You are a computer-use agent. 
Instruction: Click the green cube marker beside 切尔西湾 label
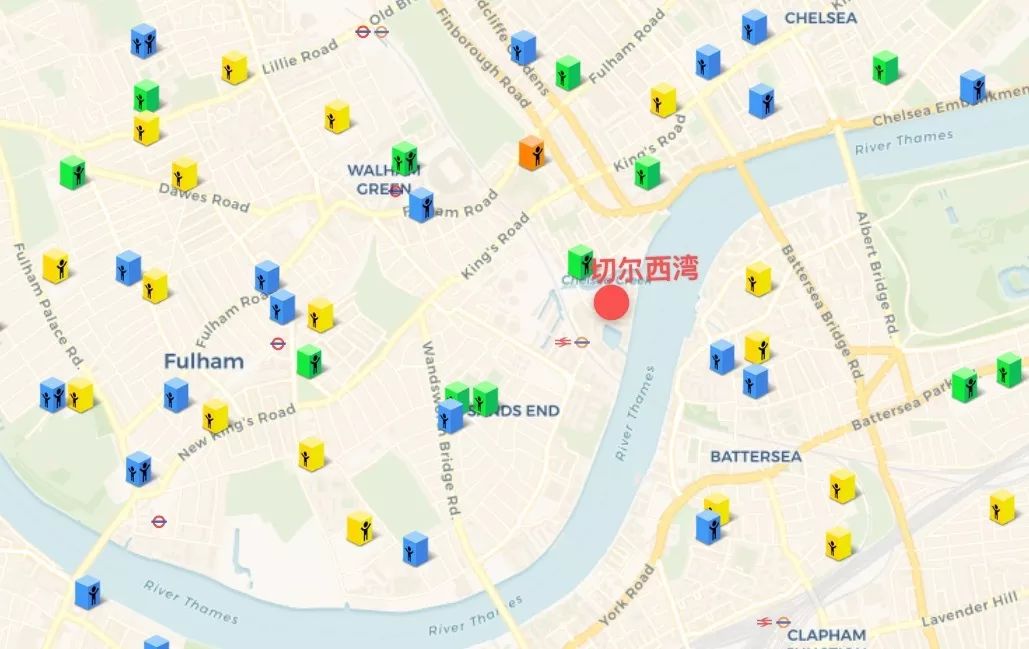click(580, 262)
